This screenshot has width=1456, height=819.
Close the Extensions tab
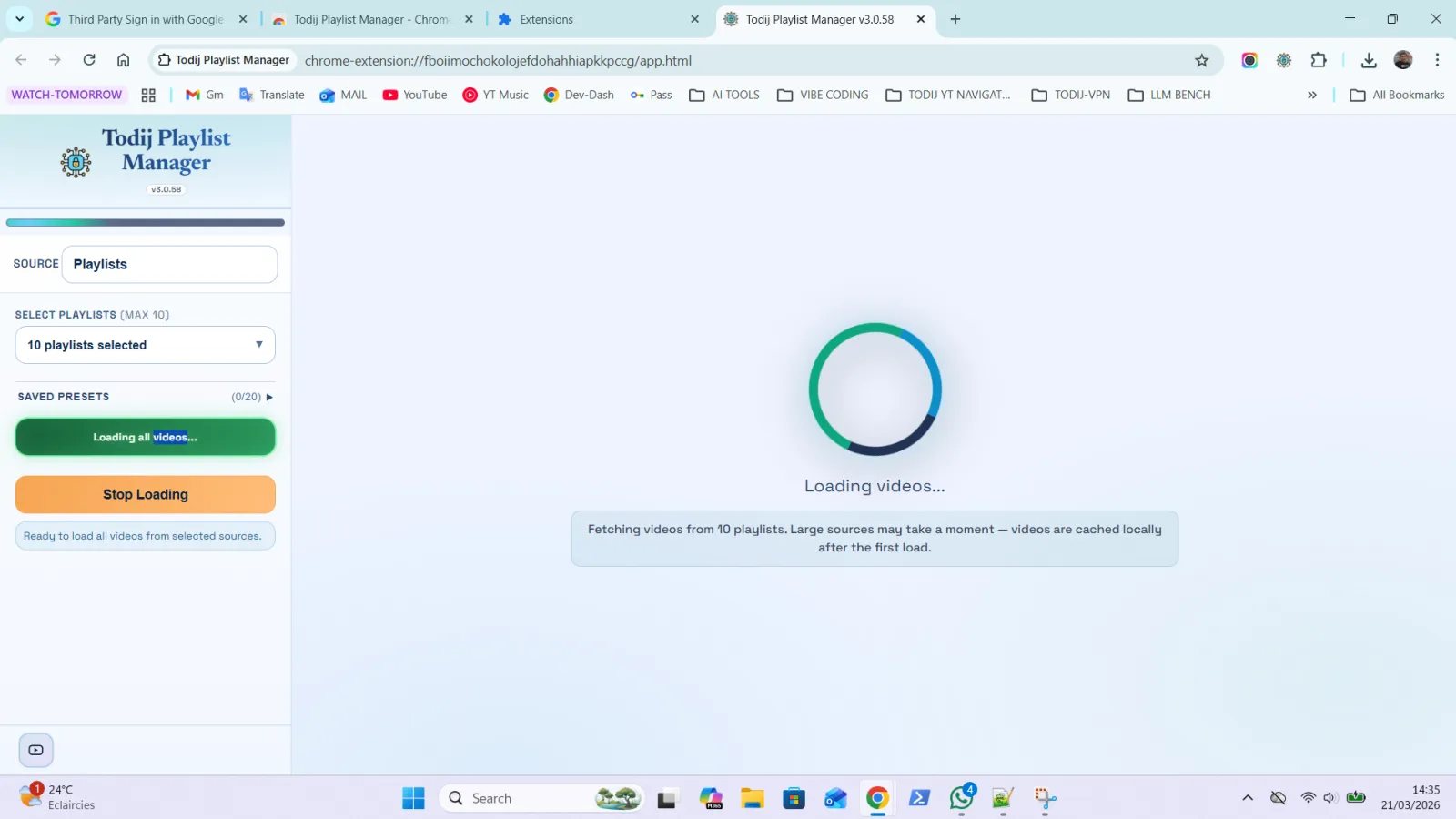click(695, 19)
